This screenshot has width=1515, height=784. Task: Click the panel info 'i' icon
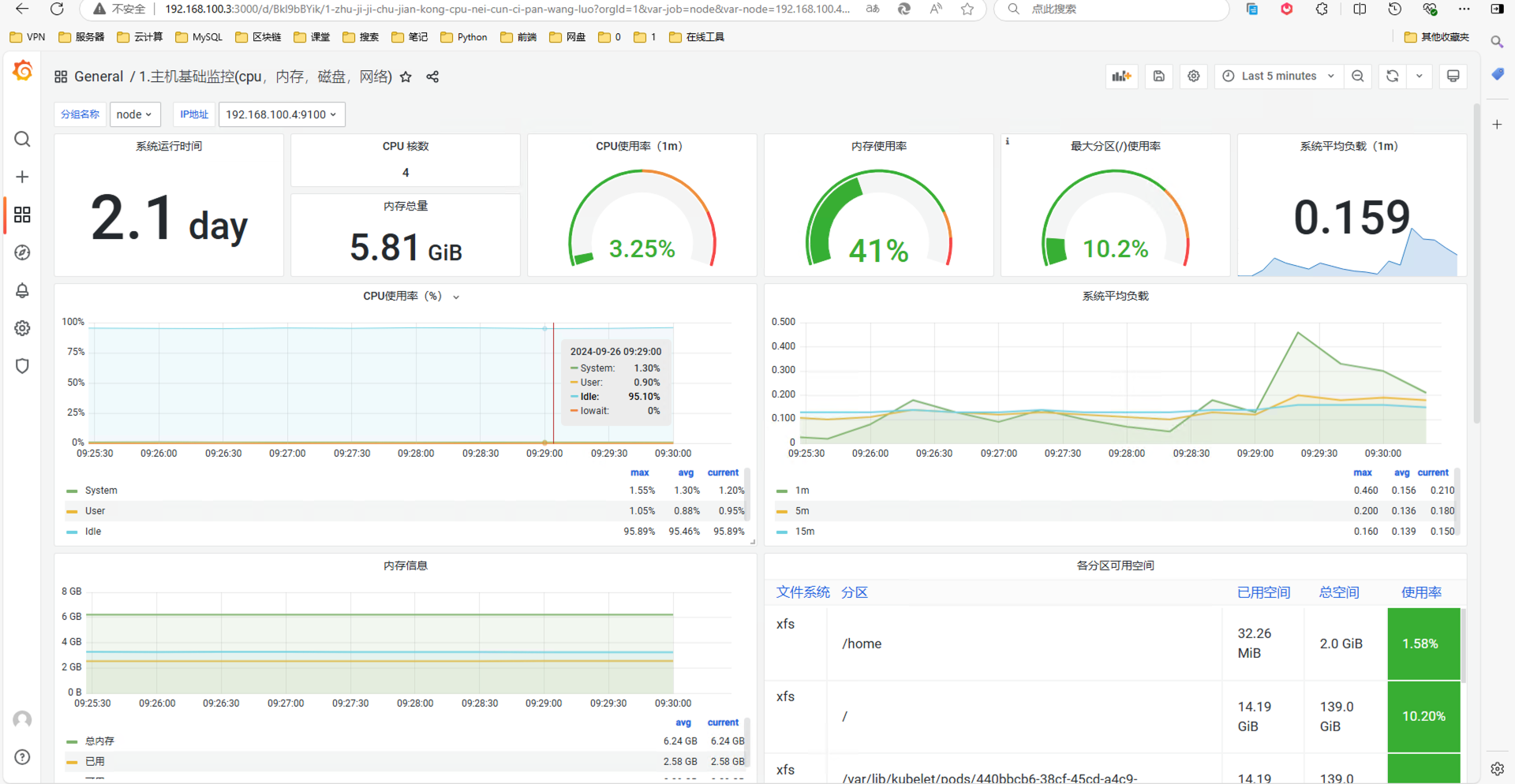pyautogui.click(x=1007, y=141)
